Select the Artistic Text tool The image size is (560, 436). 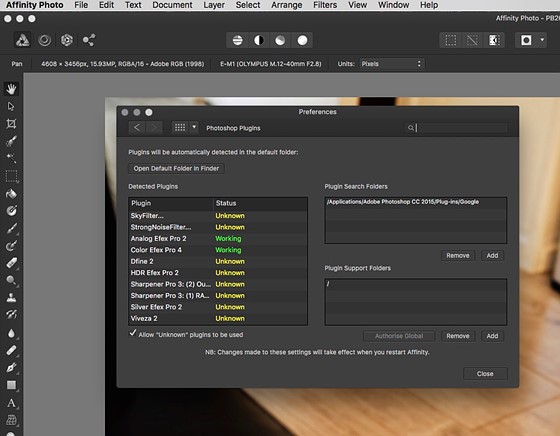tap(11, 403)
